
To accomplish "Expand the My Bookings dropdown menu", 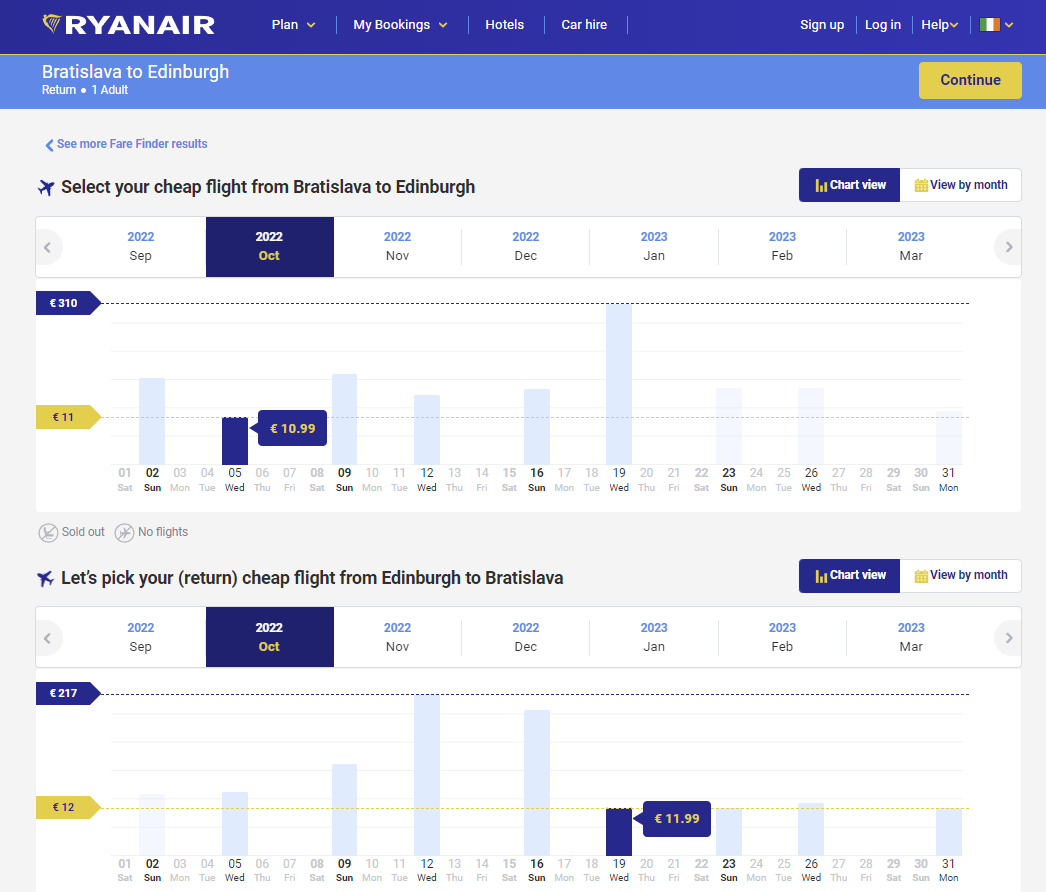I will click(x=400, y=25).
